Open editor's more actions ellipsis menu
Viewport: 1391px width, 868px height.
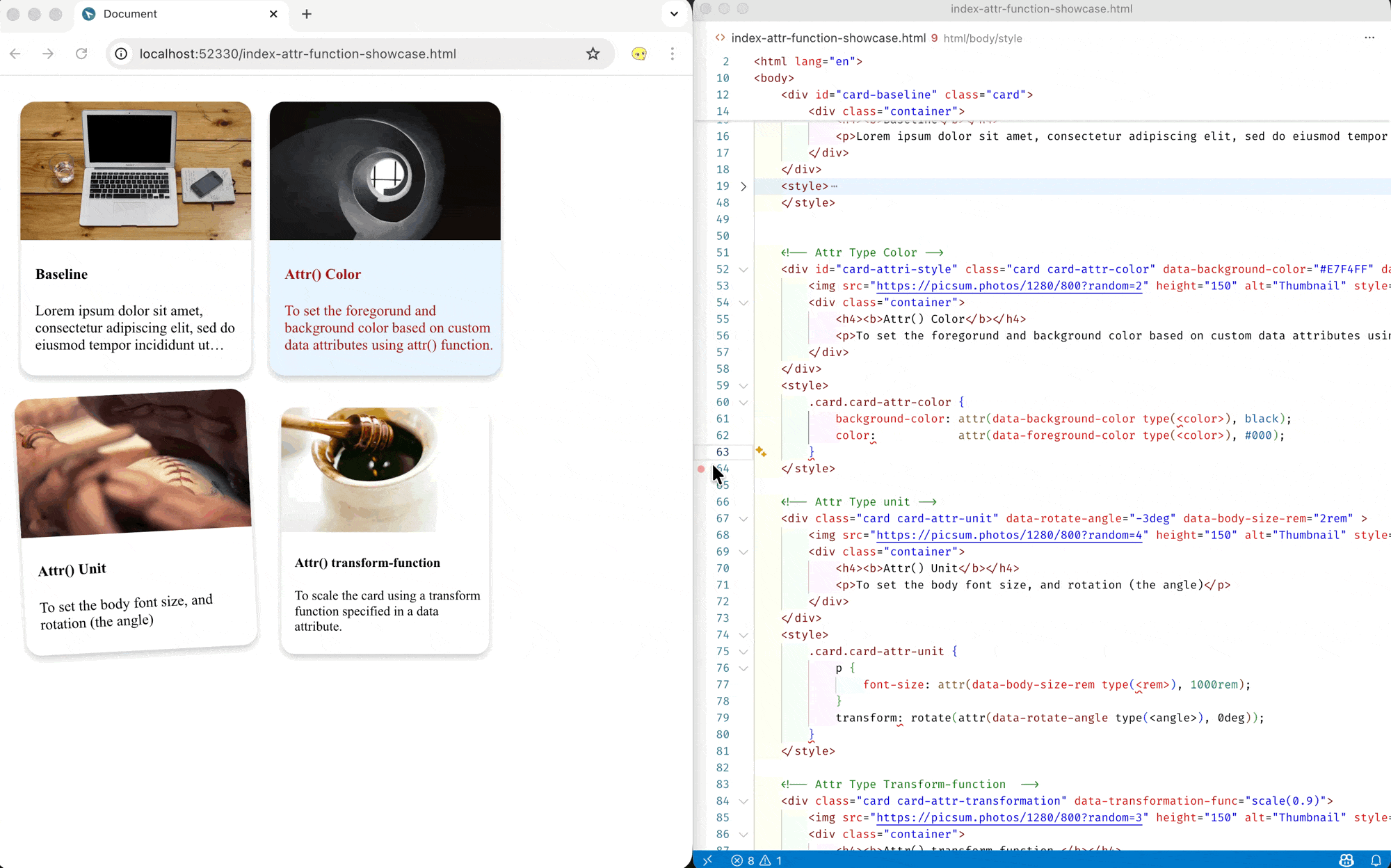tap(1369, 38)
